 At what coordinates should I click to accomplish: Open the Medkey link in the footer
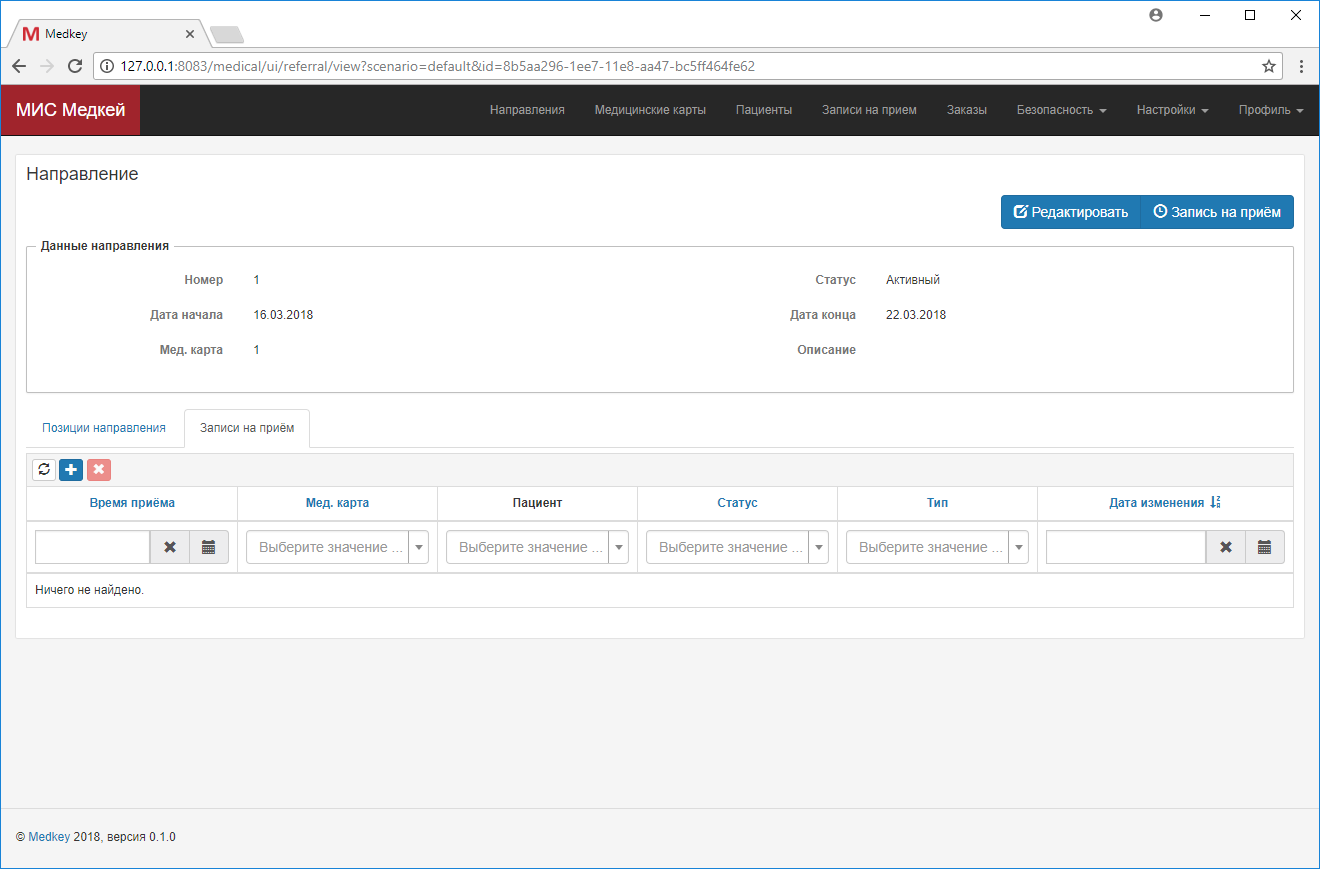point(49,836)
